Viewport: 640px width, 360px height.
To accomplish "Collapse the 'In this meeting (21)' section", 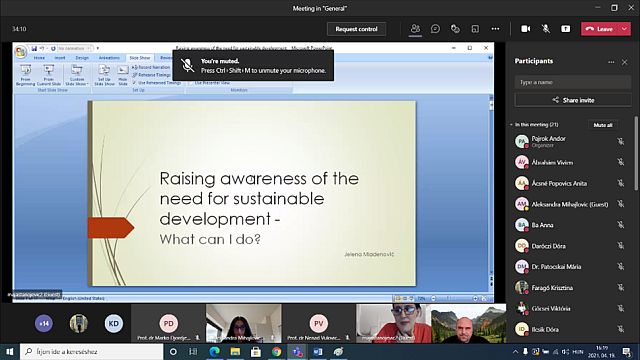I will coord(511,124).
